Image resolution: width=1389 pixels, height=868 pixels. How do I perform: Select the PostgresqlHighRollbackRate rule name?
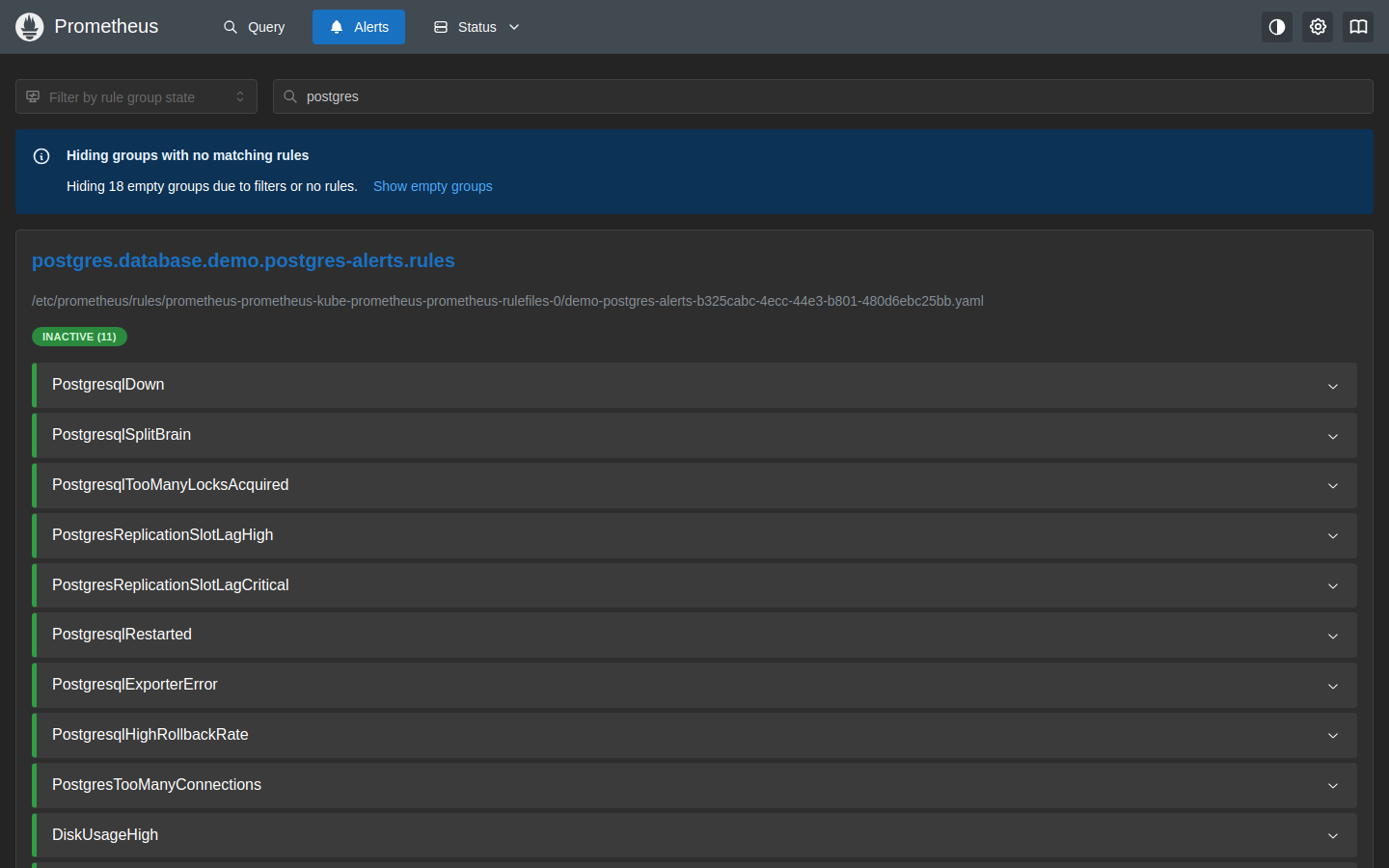click(x=150, y=734)
